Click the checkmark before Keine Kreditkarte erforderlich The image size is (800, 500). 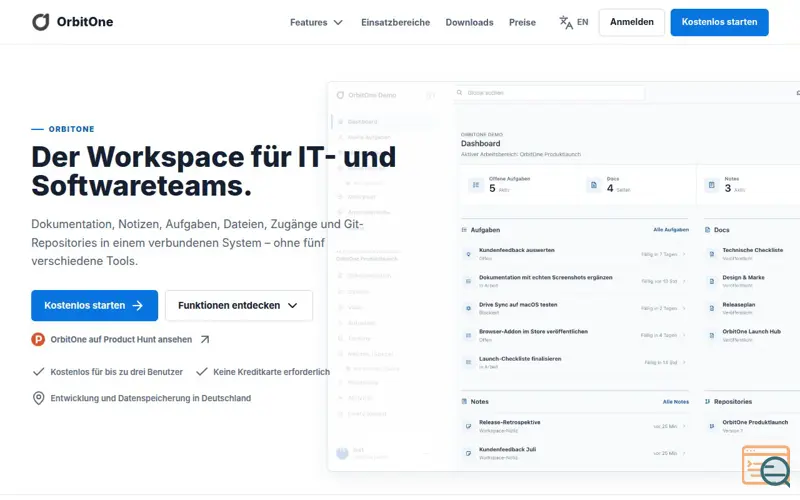click(202, 371)
